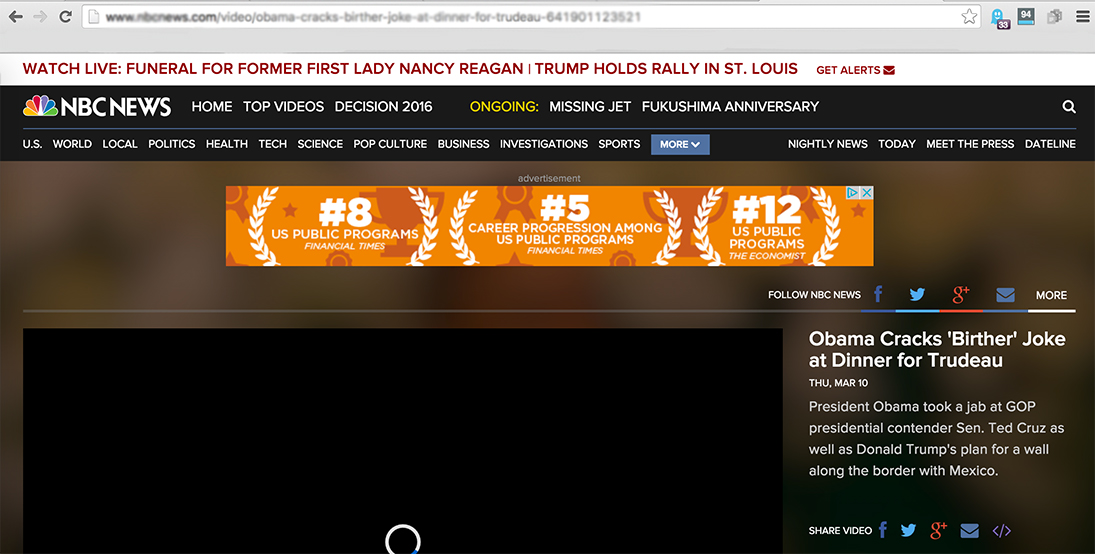The image size is (1095, 554).
Task: Open TOP VIDEOS section
Action: point(284,106)
